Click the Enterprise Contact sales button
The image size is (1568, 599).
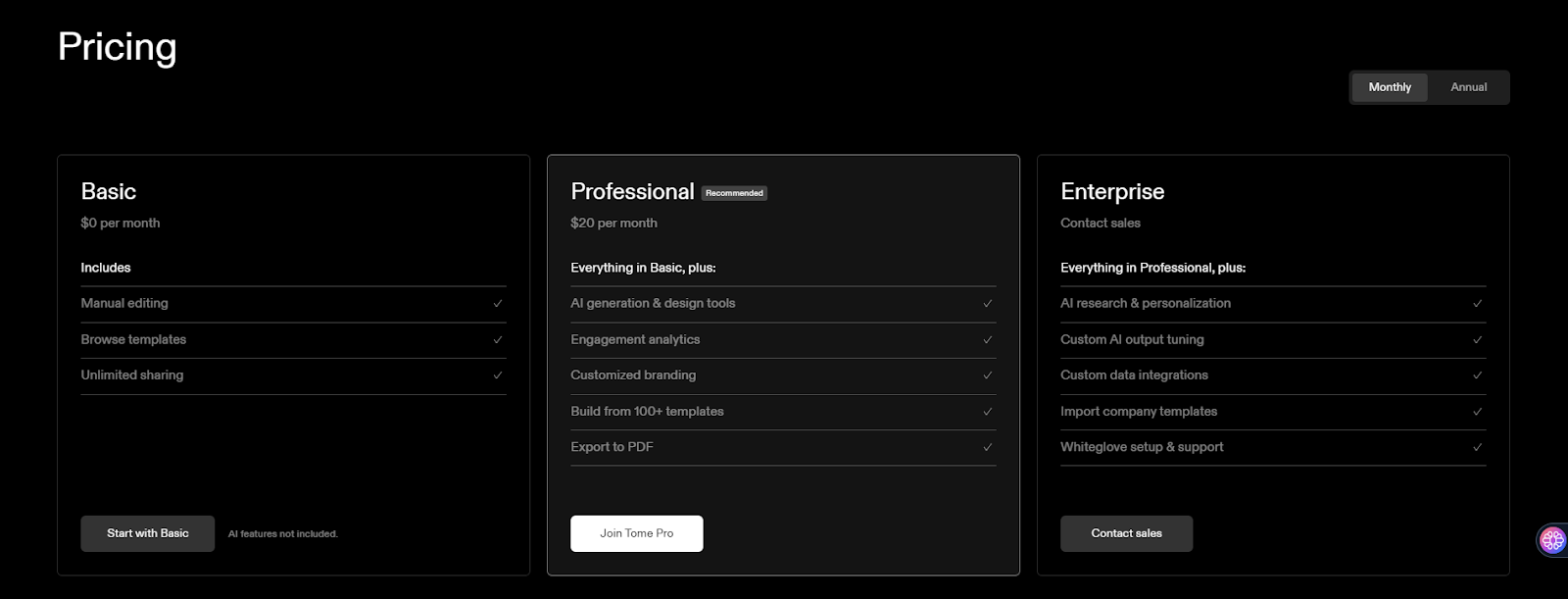coord(1126,533)
